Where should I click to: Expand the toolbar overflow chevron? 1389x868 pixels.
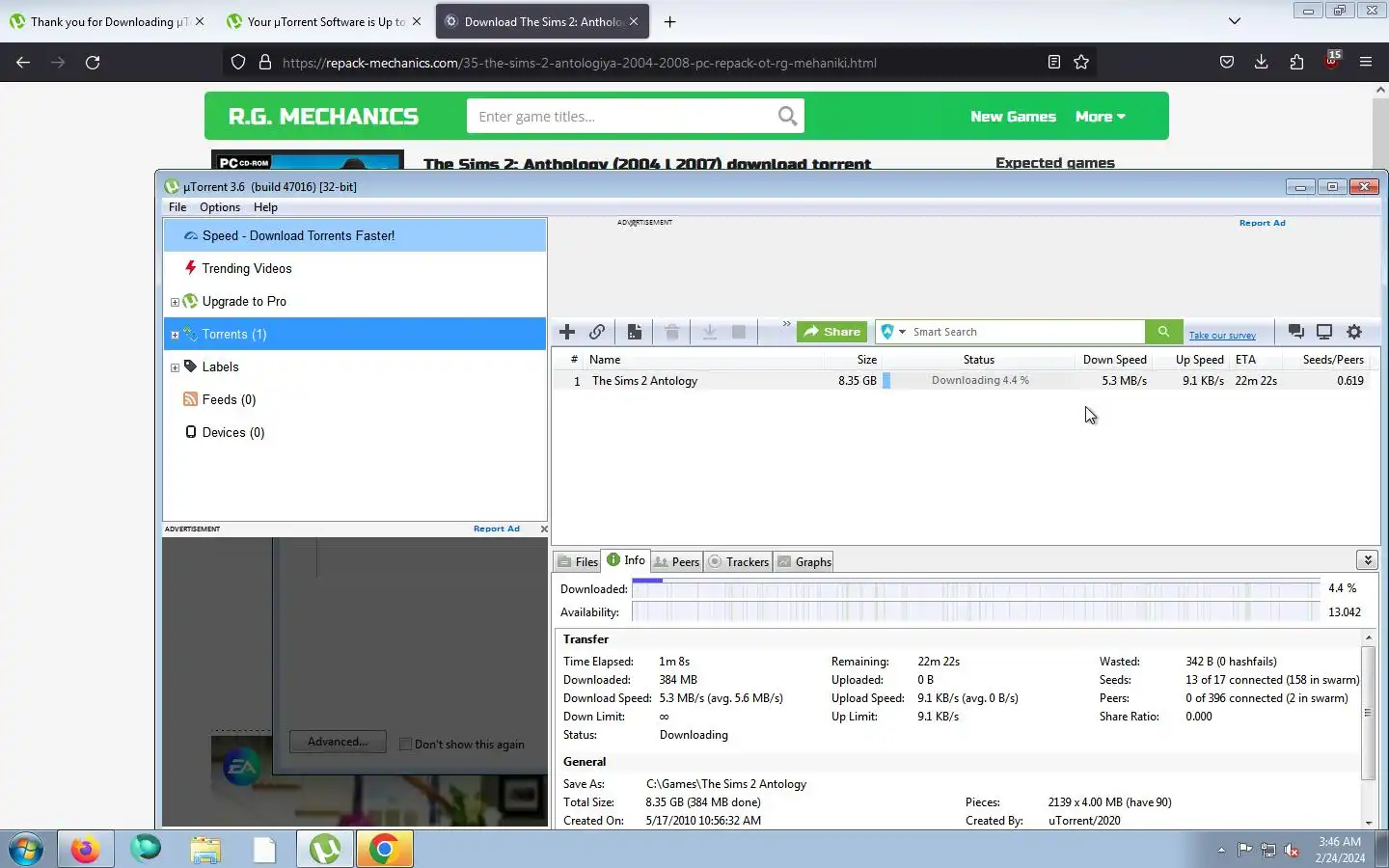(786, 324)
